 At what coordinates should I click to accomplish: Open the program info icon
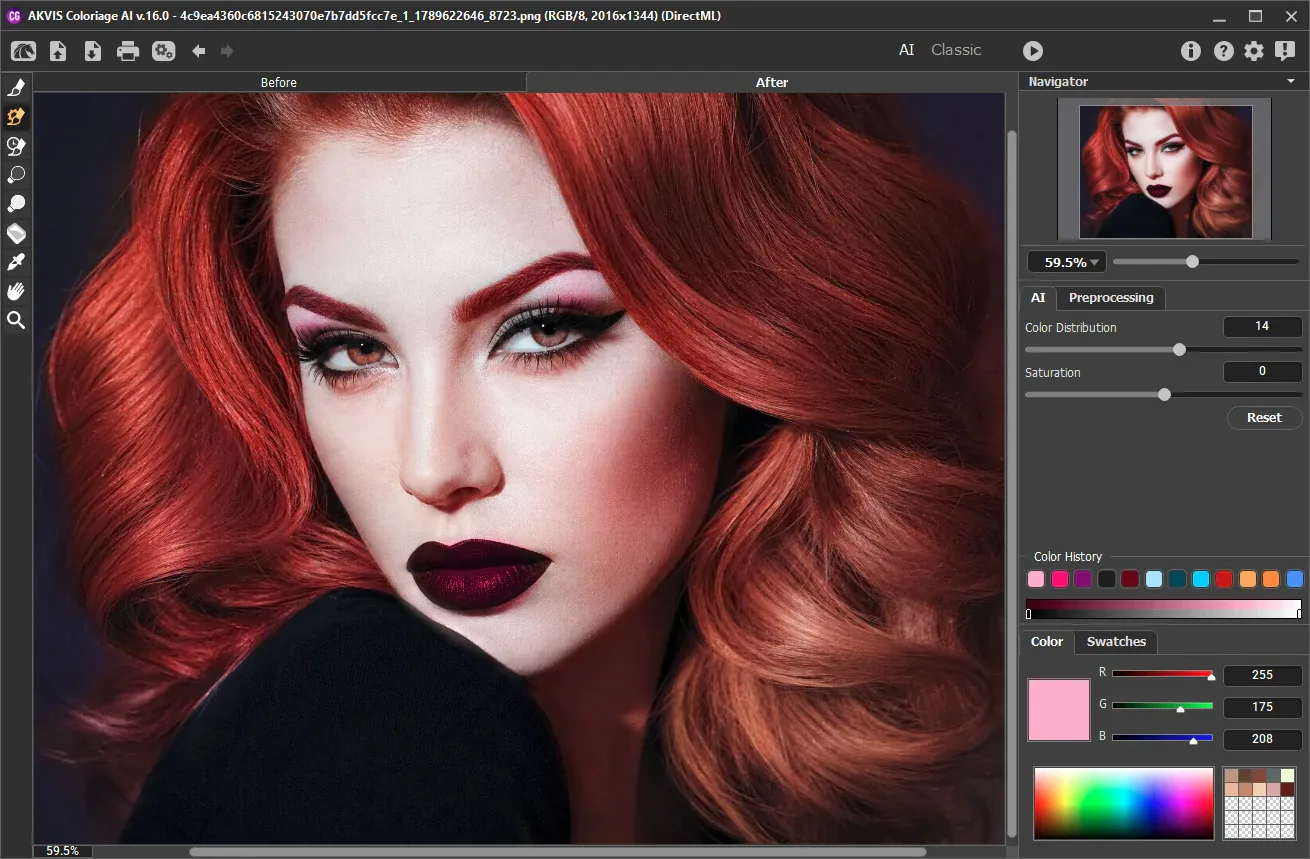tap(1191, 51)
